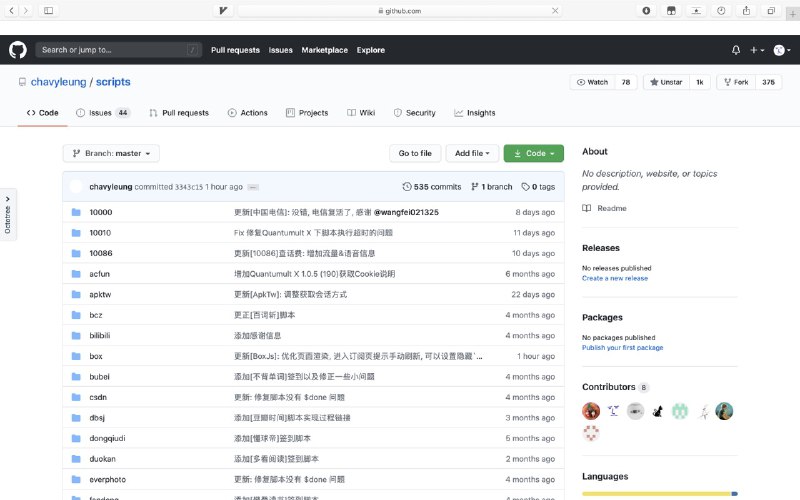Open the commit hash 3343c15

189,187
